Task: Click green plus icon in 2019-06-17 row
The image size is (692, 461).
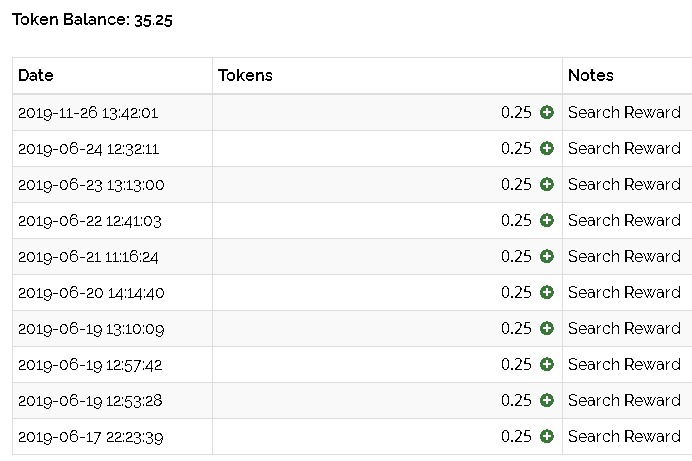Action: 546,437
